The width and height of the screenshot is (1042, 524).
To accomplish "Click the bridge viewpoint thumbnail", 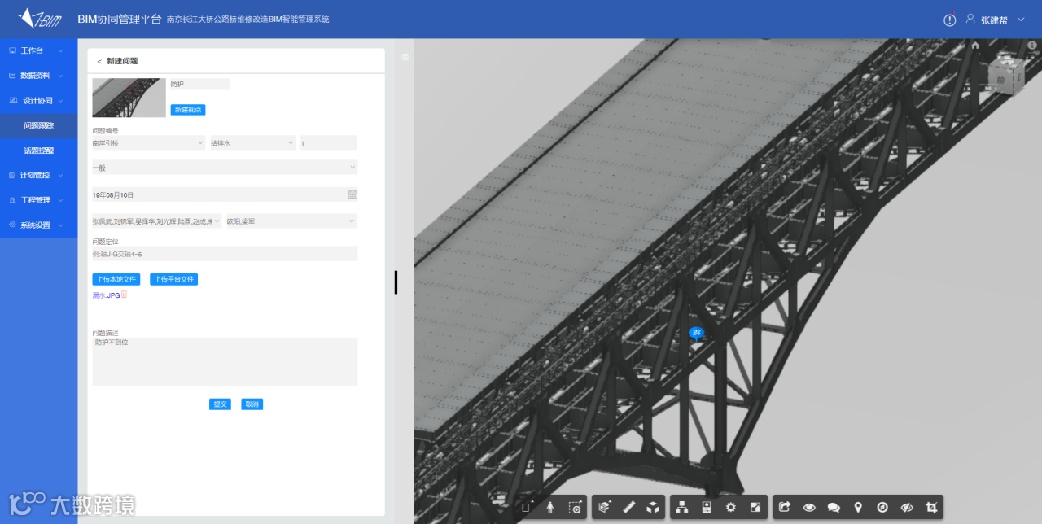I will 129,98.
